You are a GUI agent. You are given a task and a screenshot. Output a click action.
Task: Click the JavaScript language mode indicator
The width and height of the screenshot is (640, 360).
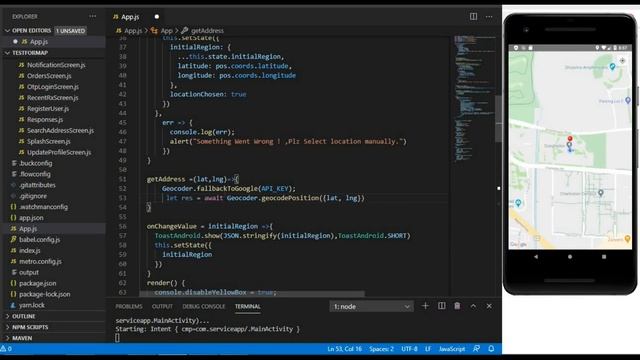click(x=452, y=349)
